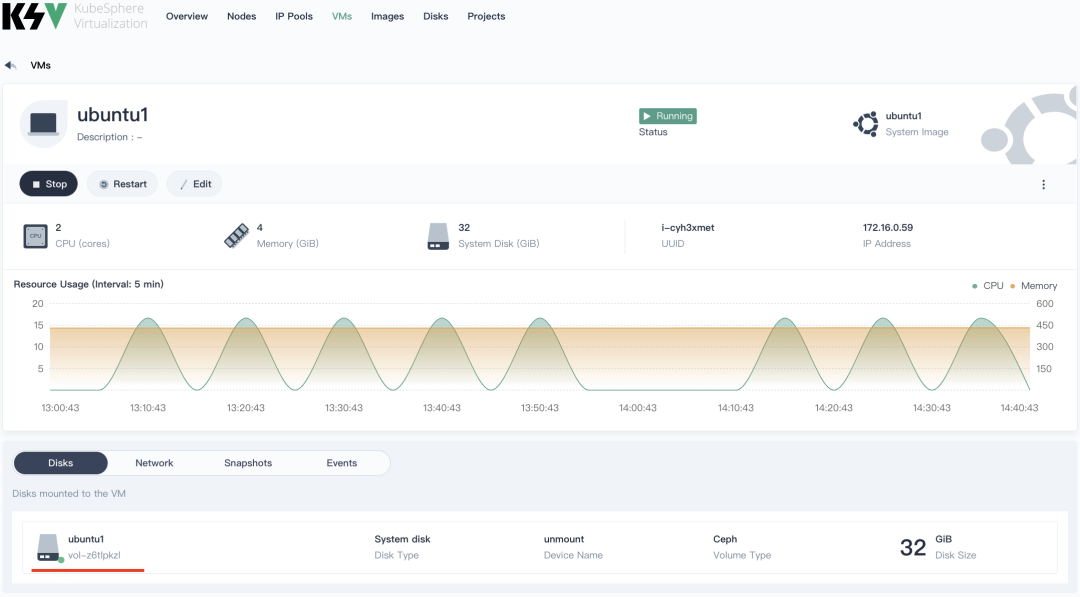
Task: Click the vol-z6tlpkzl volume ID
Action: pyautogui.click(x=94, y=555)
